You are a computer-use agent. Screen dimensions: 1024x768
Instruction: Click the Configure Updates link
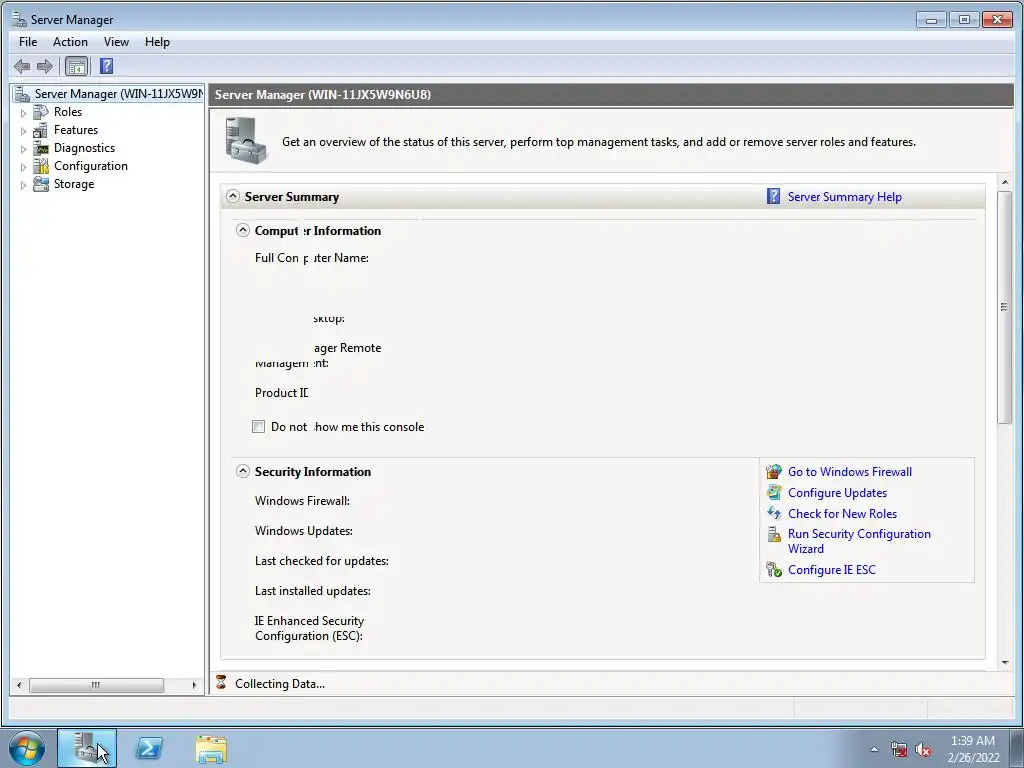click(837, 492)
